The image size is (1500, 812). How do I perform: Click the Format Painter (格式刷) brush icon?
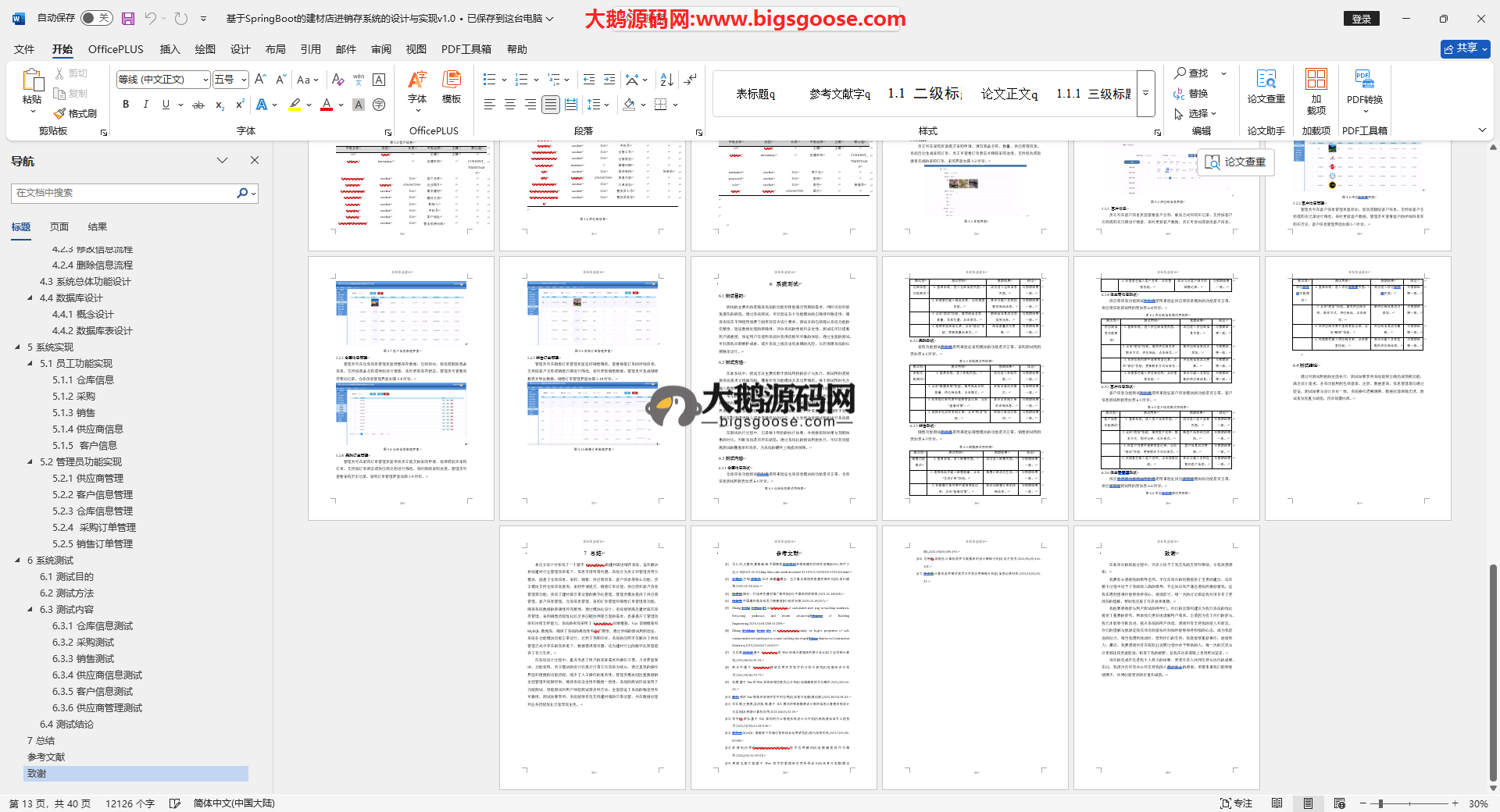tap(60, 114)
